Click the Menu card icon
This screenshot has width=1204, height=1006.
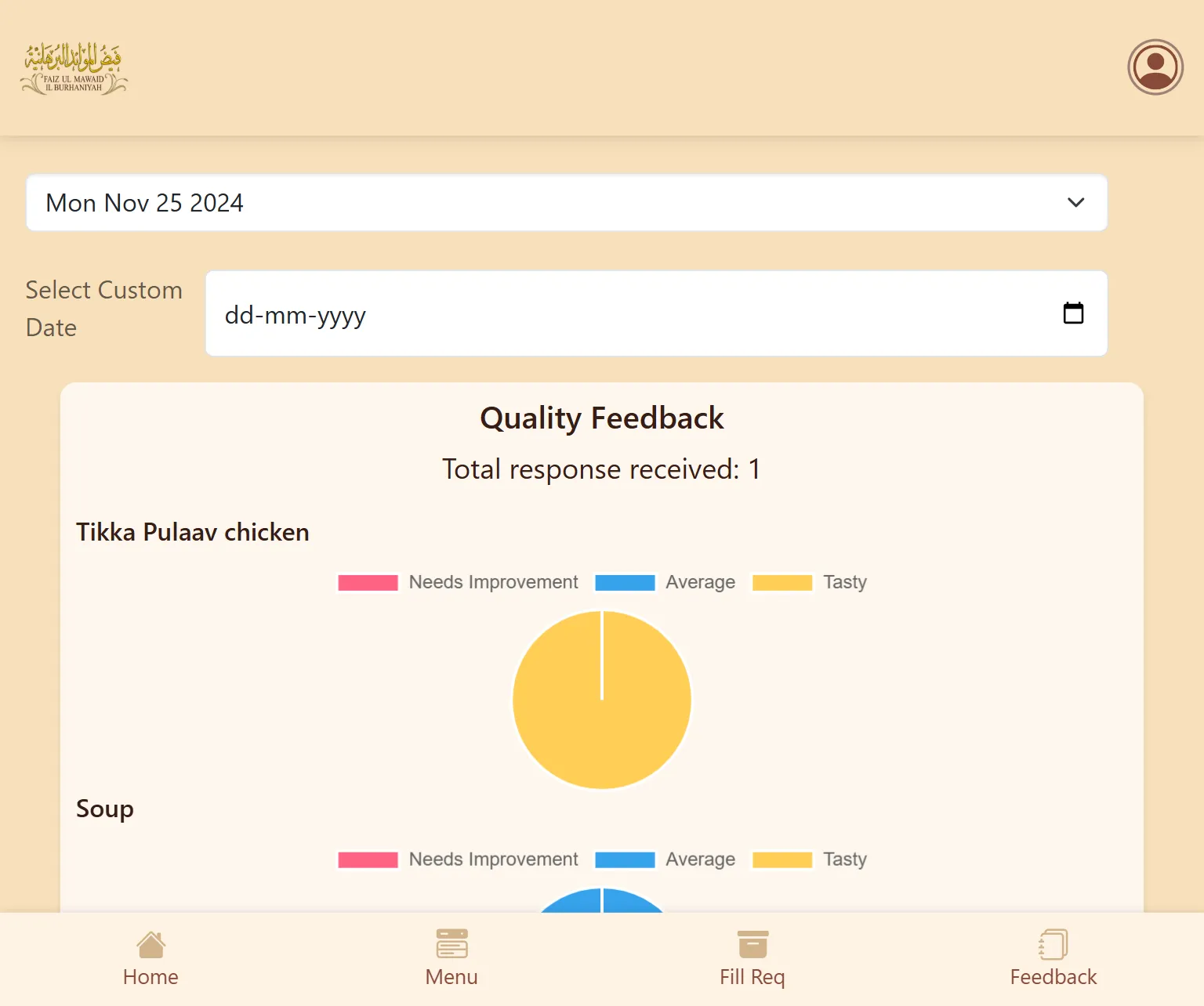click(451, 944)
